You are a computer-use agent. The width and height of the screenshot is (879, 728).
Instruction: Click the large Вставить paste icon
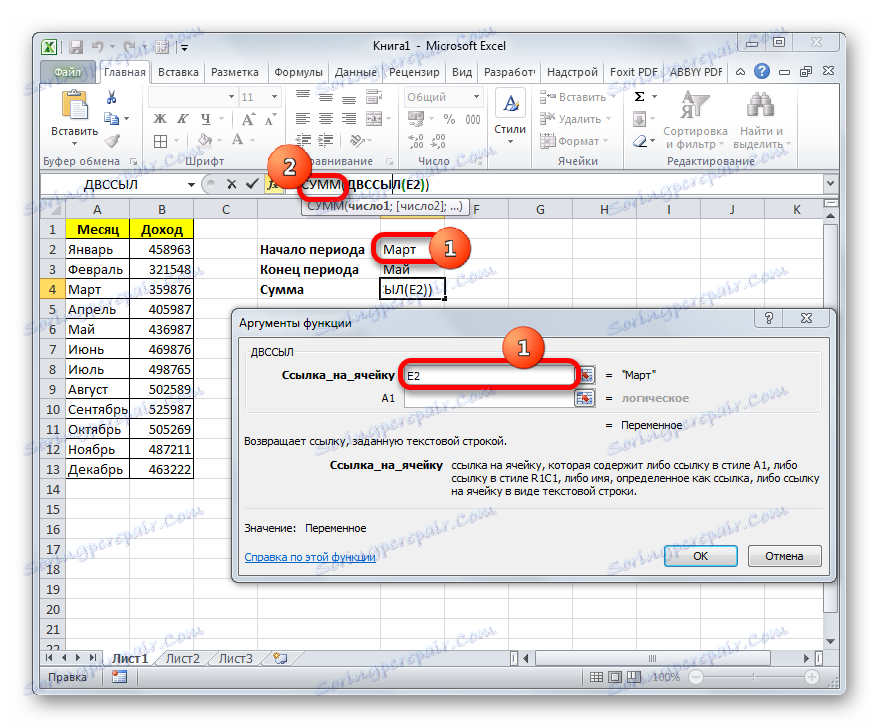click(x=75, y=106)
